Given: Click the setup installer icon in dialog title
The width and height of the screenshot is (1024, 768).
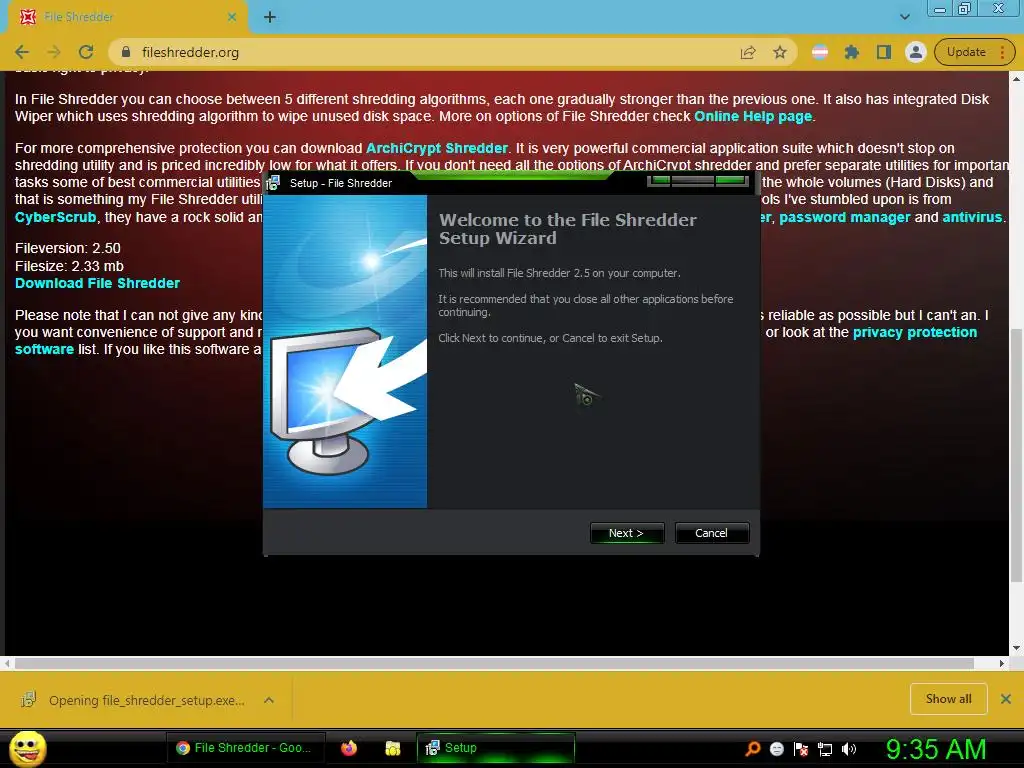Looking at the screenshot, I should (x=273, y=183).
